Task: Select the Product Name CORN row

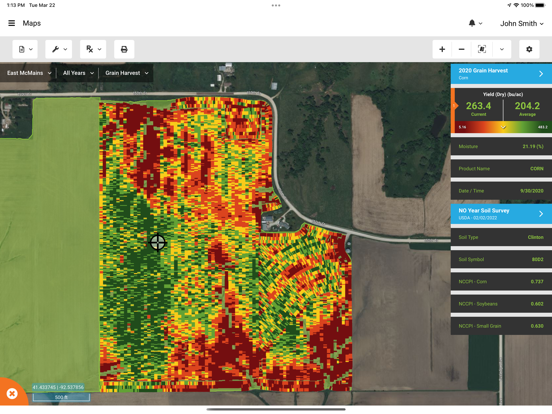Action: pyautogui.click(x=501, y=169)
